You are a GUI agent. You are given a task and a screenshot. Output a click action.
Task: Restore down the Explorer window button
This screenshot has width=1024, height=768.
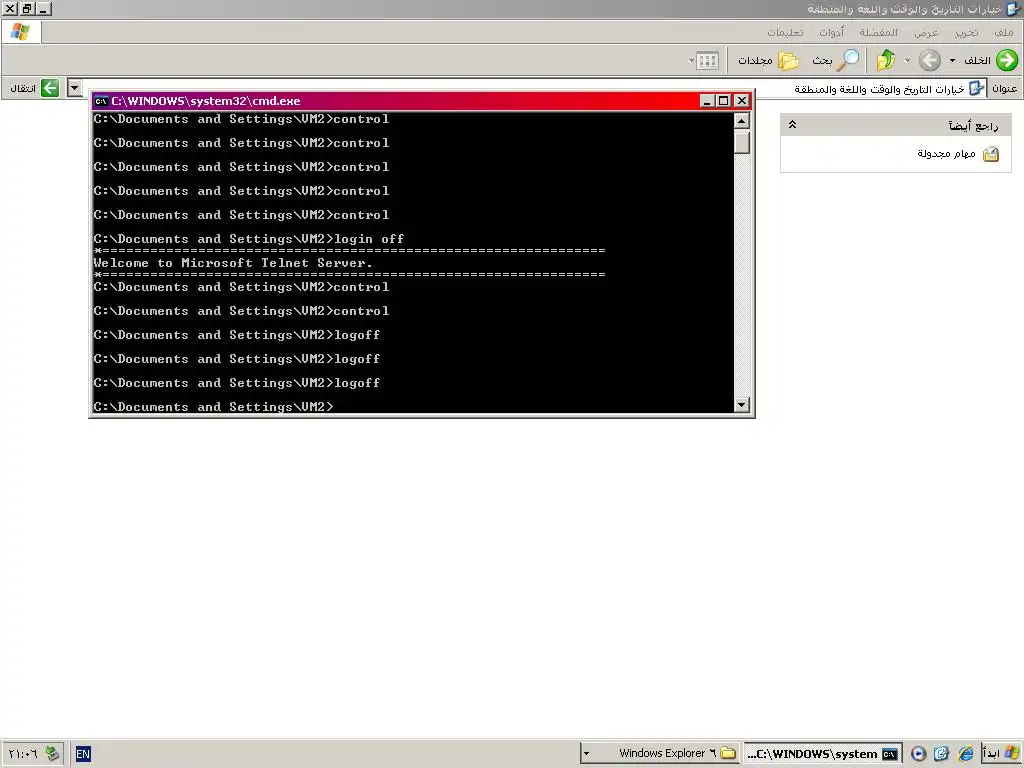pos(27,8)
